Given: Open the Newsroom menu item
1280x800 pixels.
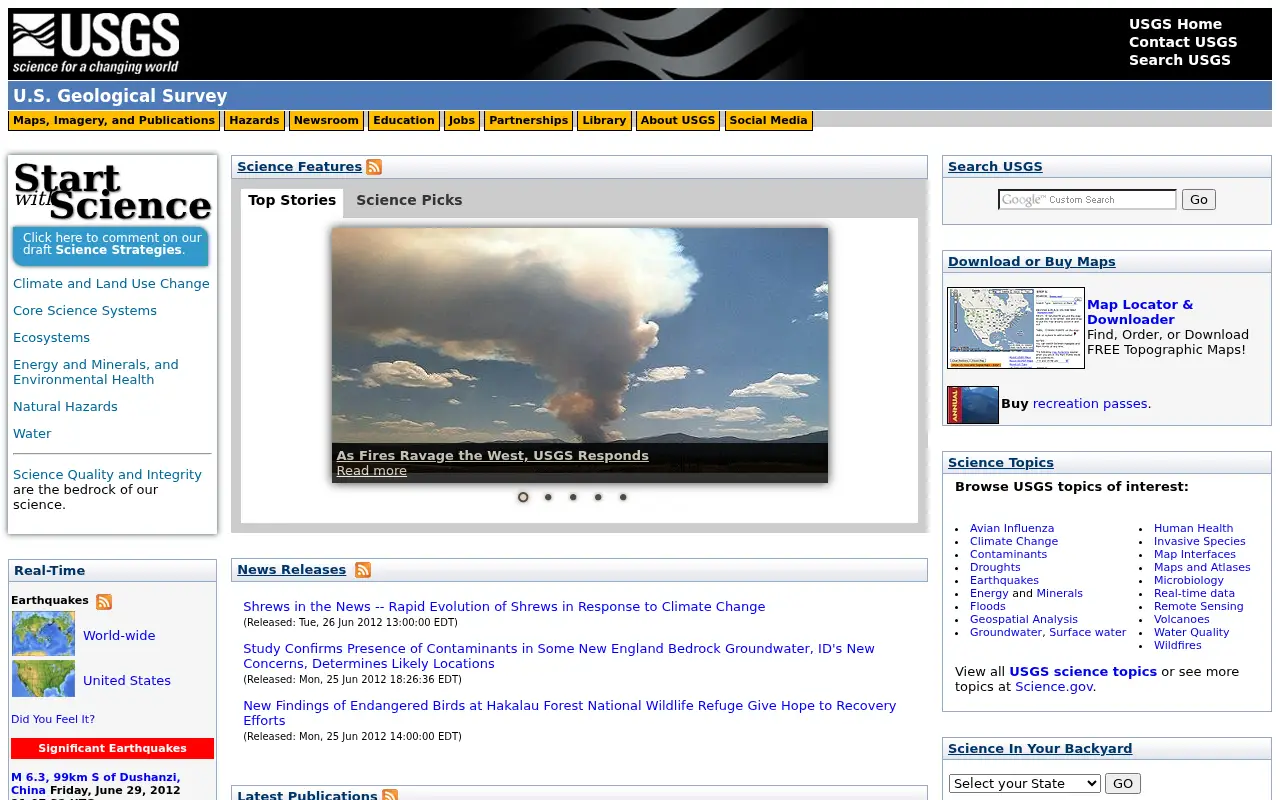Looking at the screenshot, I should point(326,121).
